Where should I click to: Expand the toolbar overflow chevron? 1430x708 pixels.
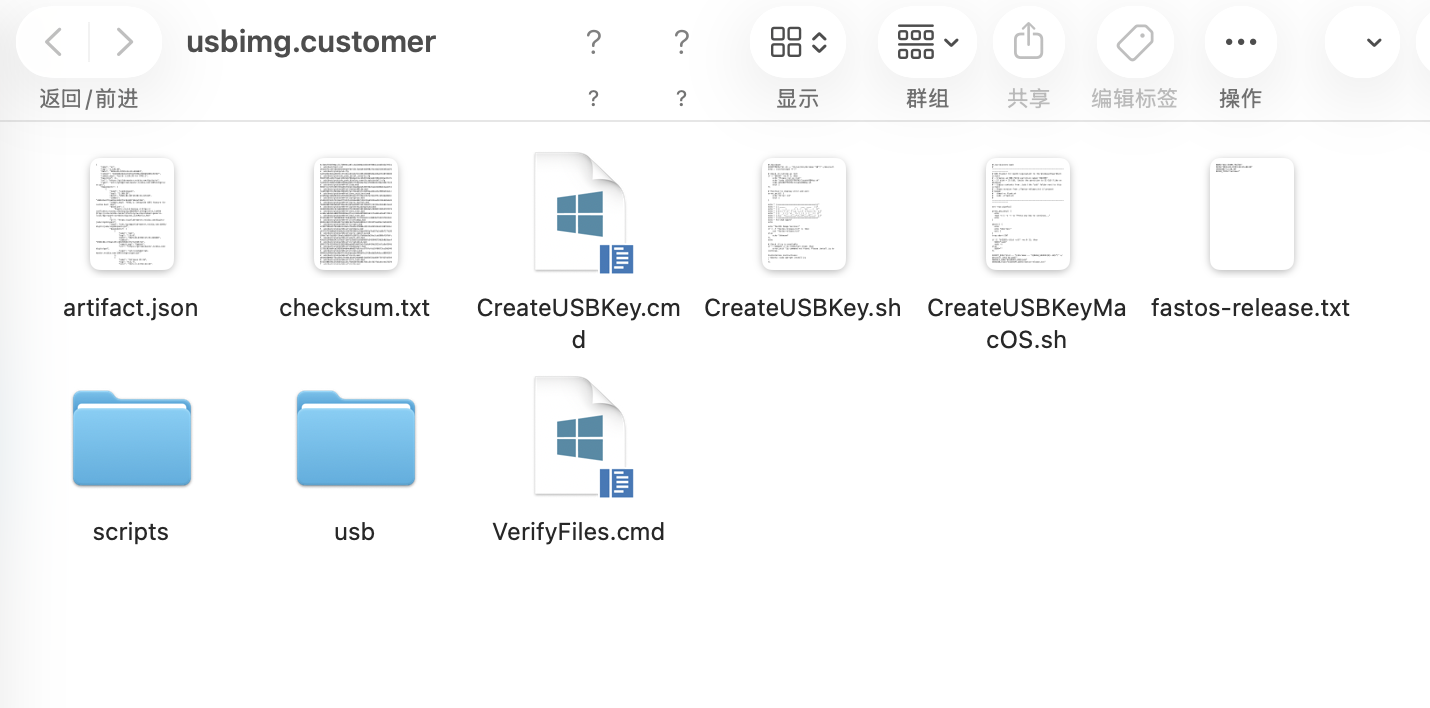pyautogui.click(x=1373, y=42)
